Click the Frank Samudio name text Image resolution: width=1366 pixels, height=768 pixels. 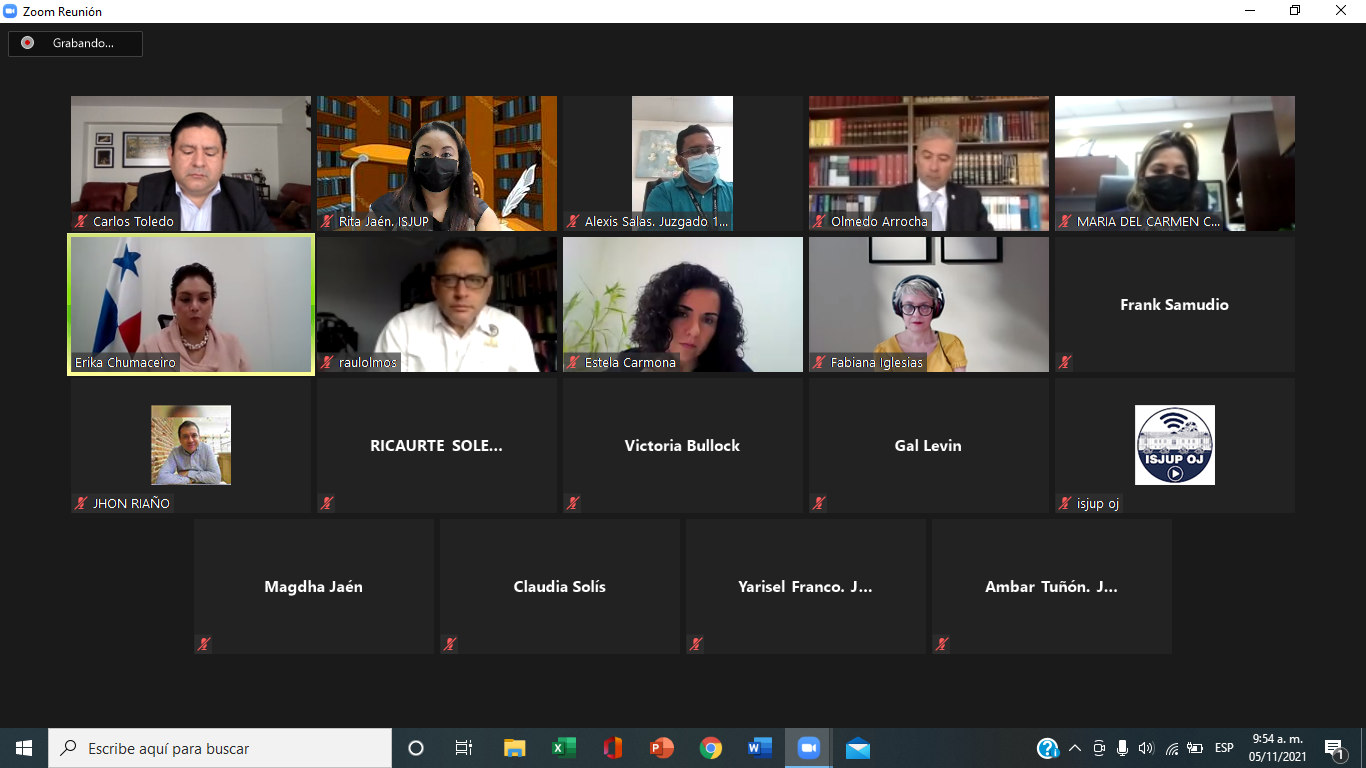(x=1174, y=305)
